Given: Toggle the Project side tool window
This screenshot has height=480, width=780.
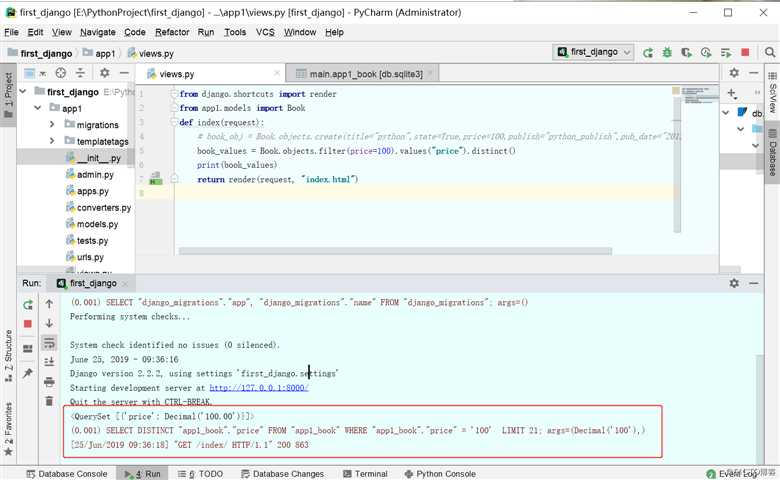Looking at the screenshot, I should 8,95.
